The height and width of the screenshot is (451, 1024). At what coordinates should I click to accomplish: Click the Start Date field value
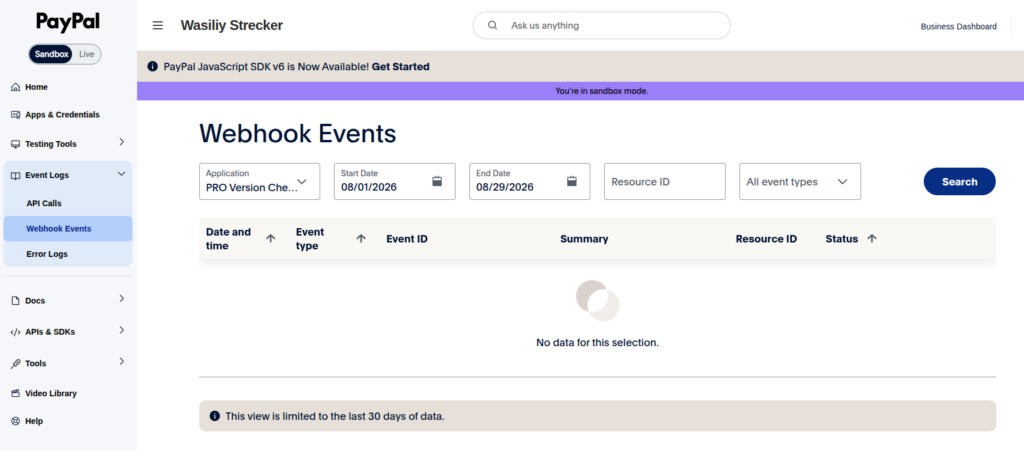369,187
